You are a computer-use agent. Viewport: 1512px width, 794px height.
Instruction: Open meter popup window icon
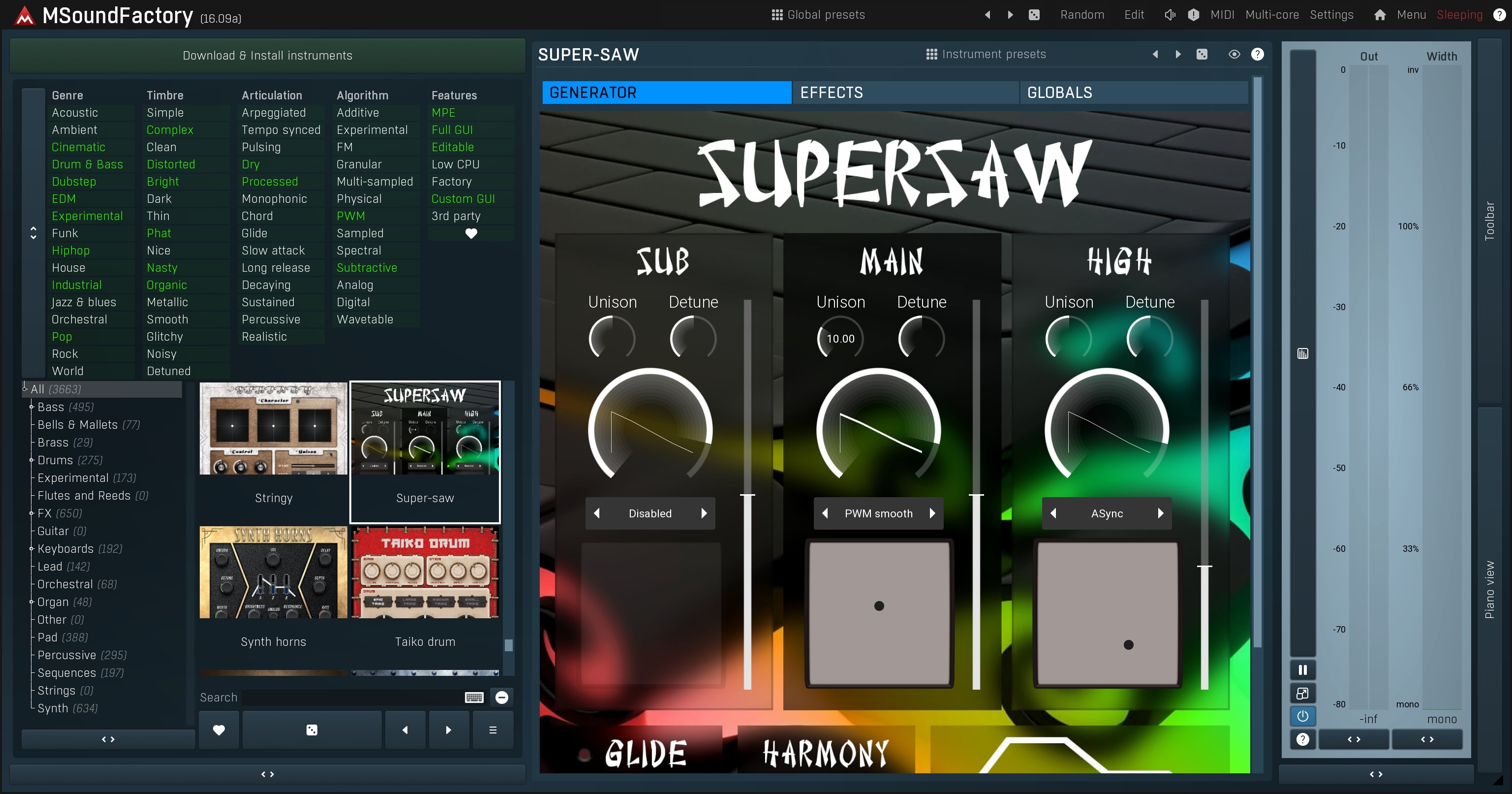click(x=1302, y=694)
